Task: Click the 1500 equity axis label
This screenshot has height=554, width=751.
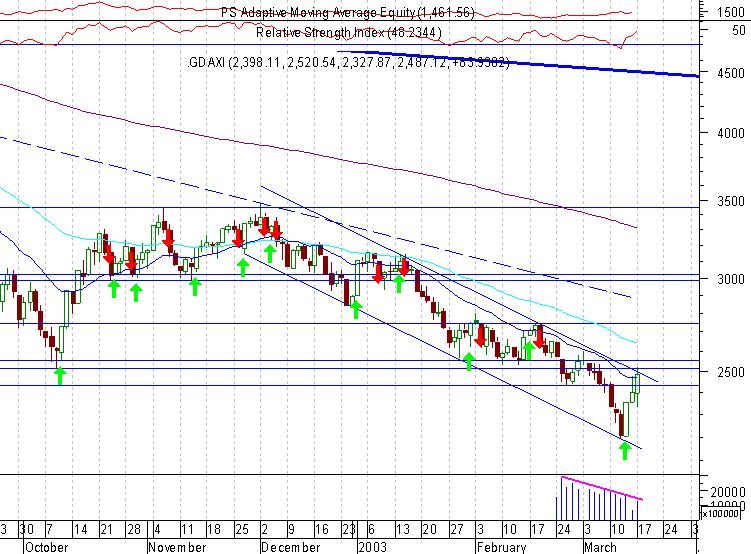Action: tap(731, 13)
